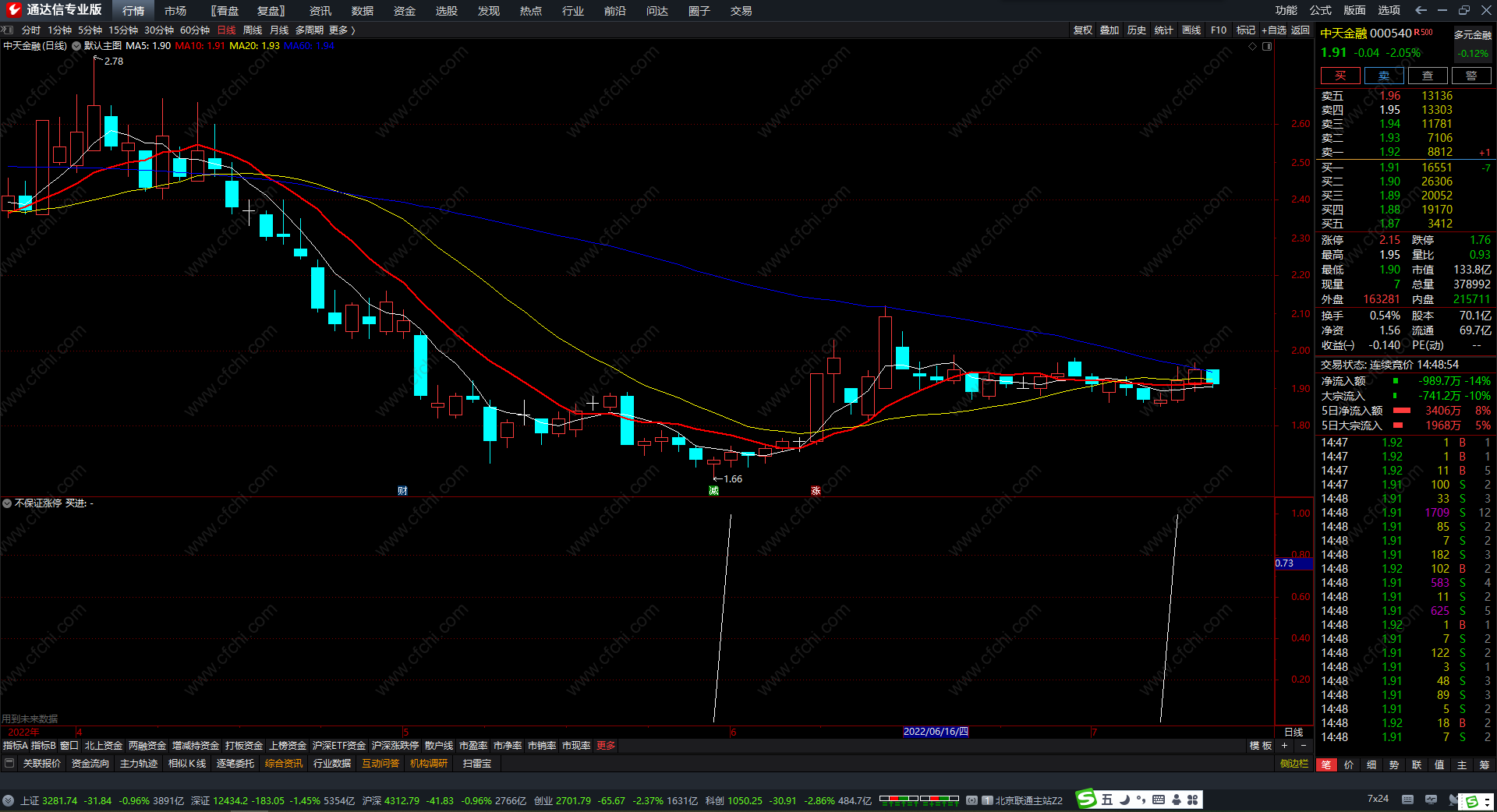The image size is (1497, 812).
Task: Switch chart to 分时 period
Action: point(31,30)
